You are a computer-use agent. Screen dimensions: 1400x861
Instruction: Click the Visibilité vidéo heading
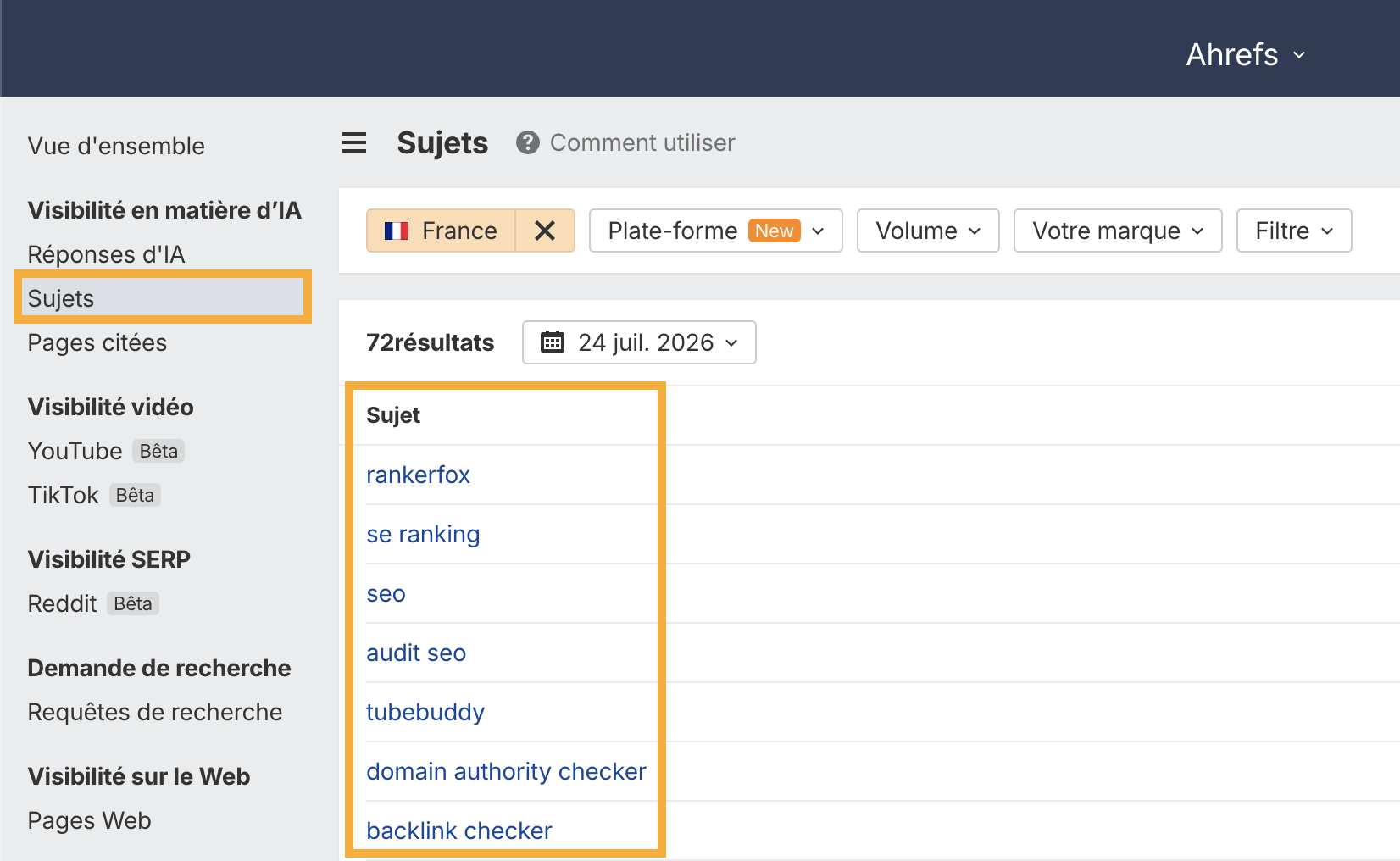(111, 407)
